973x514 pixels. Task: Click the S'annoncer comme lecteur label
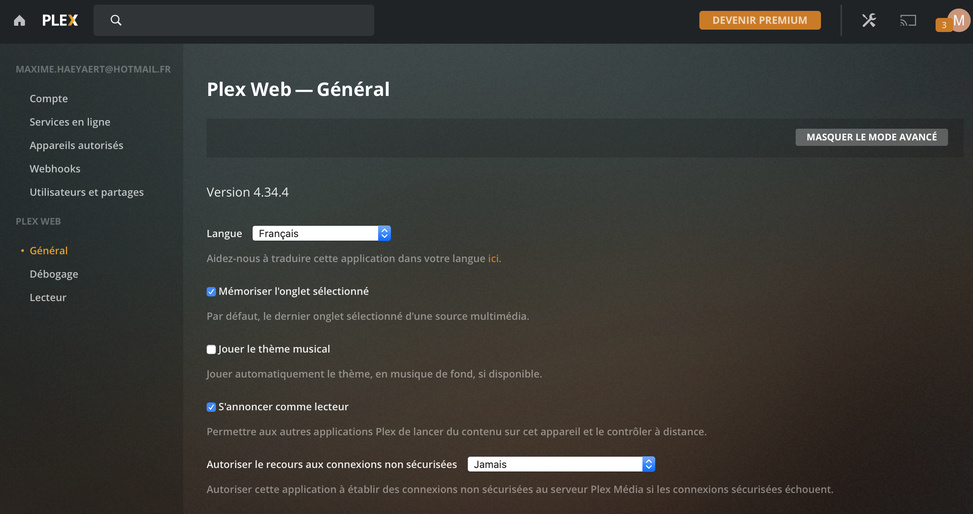[284, 407]
